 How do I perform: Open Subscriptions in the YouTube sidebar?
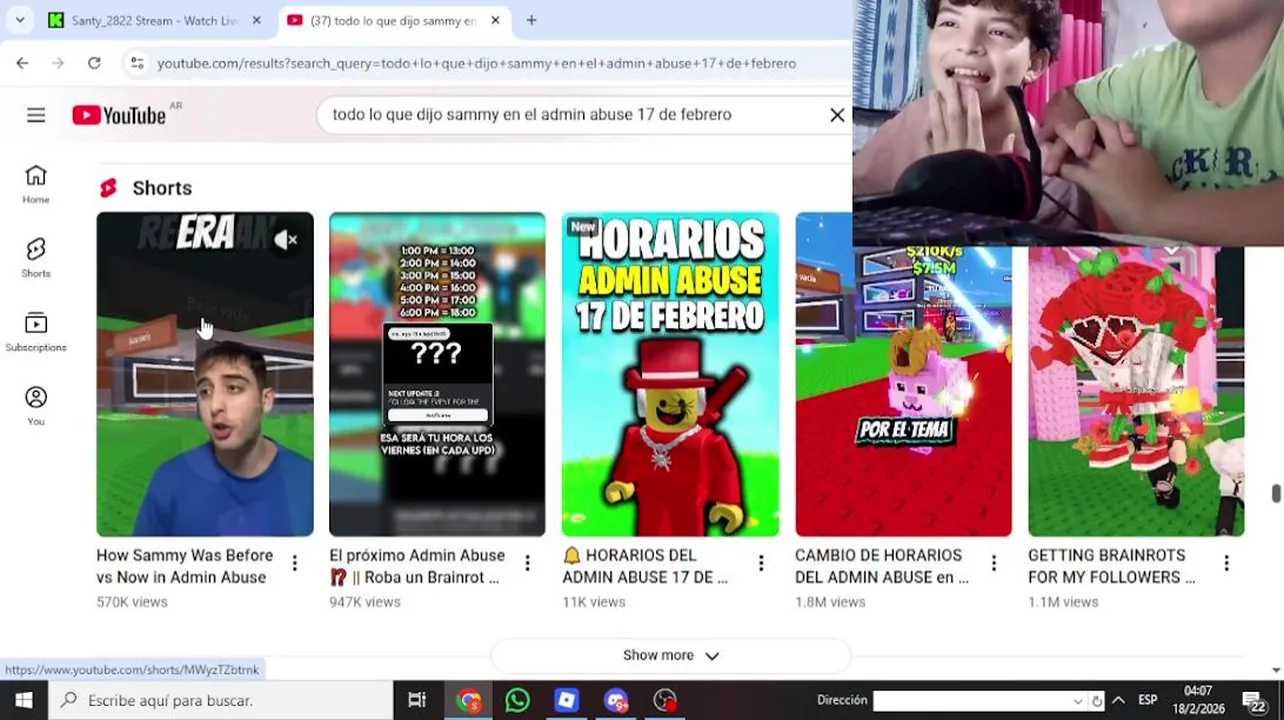click(x=36, y=333)
